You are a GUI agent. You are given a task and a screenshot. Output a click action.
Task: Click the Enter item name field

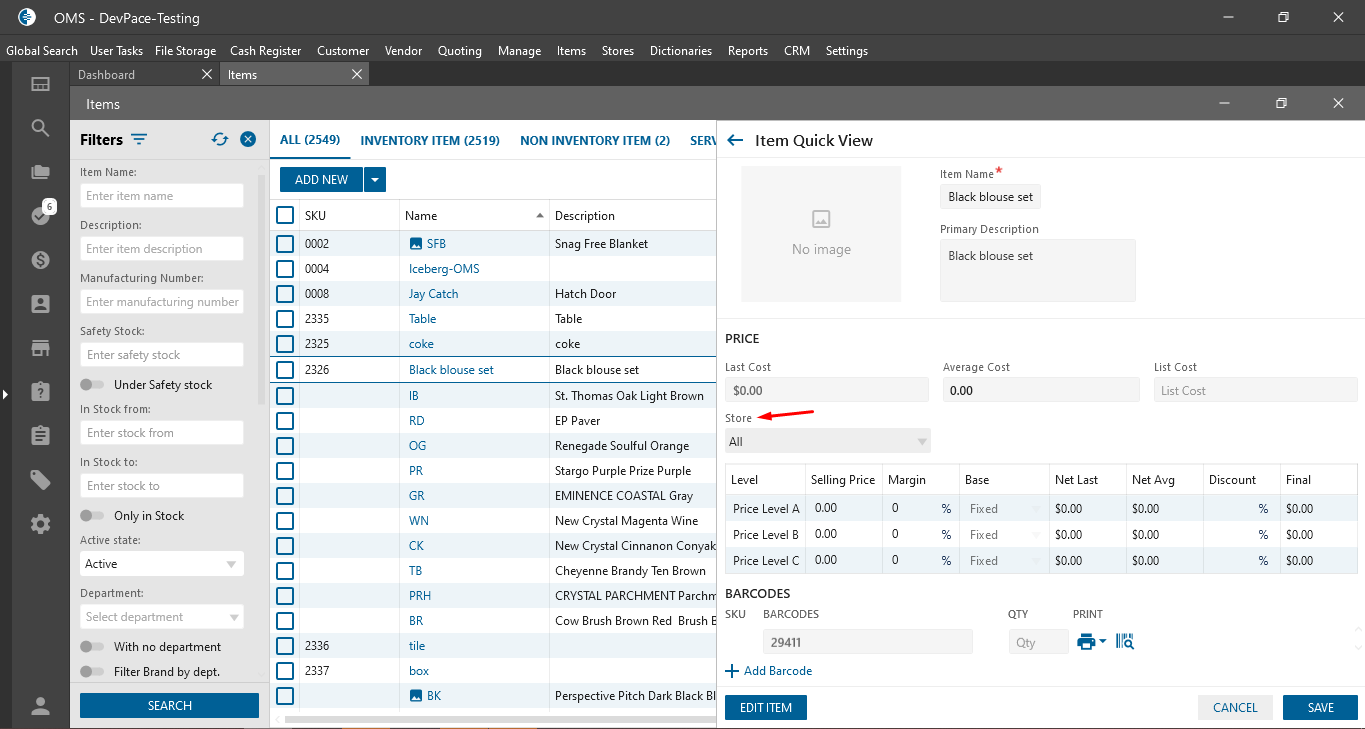click(161, 196)
